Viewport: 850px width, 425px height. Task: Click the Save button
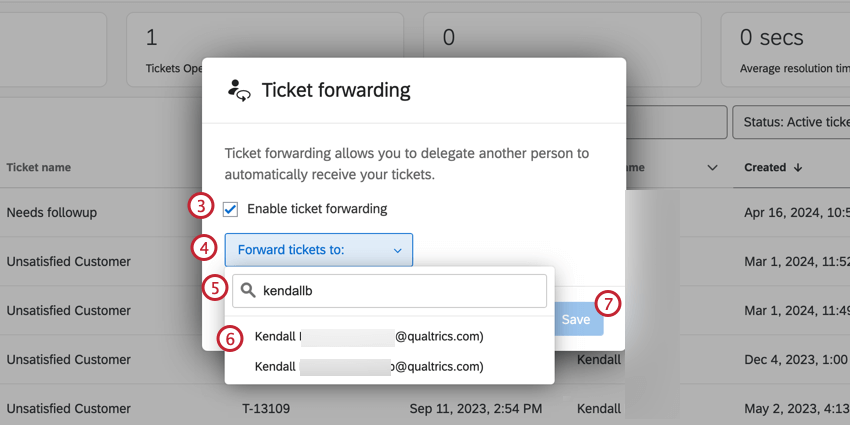(575, 319)
